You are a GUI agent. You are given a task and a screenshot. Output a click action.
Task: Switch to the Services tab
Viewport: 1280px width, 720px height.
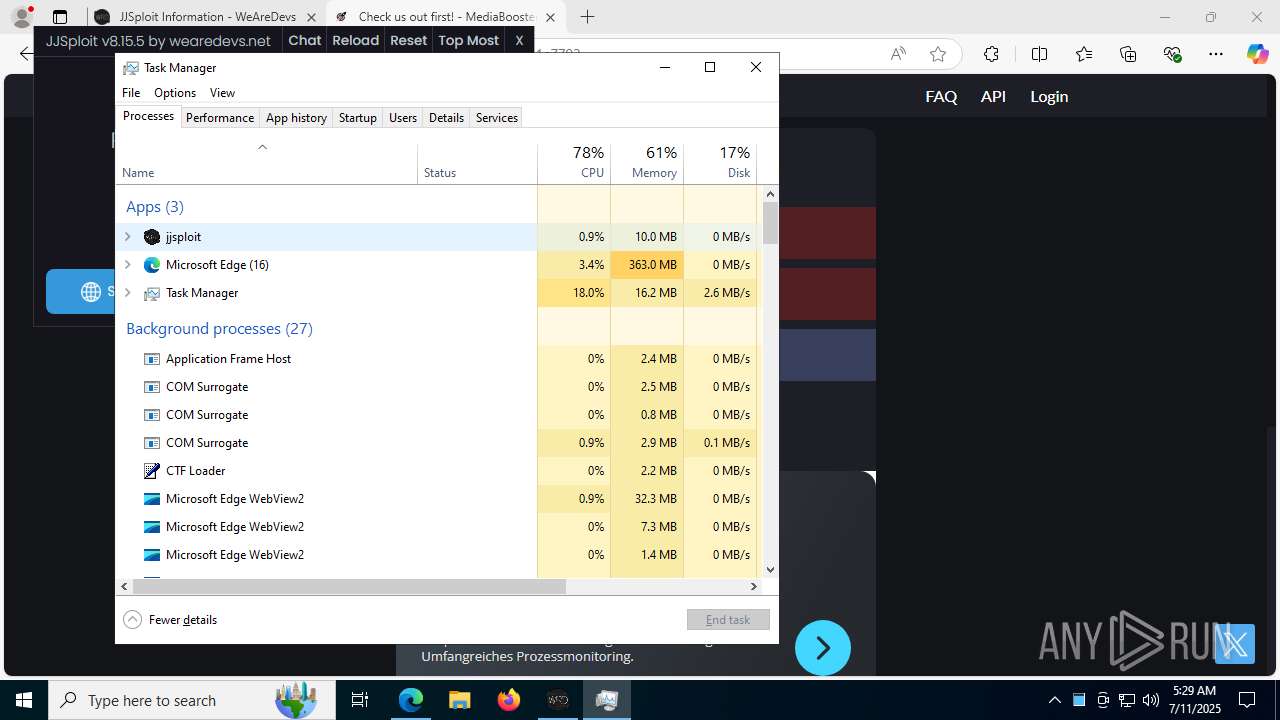coord(496,117)
